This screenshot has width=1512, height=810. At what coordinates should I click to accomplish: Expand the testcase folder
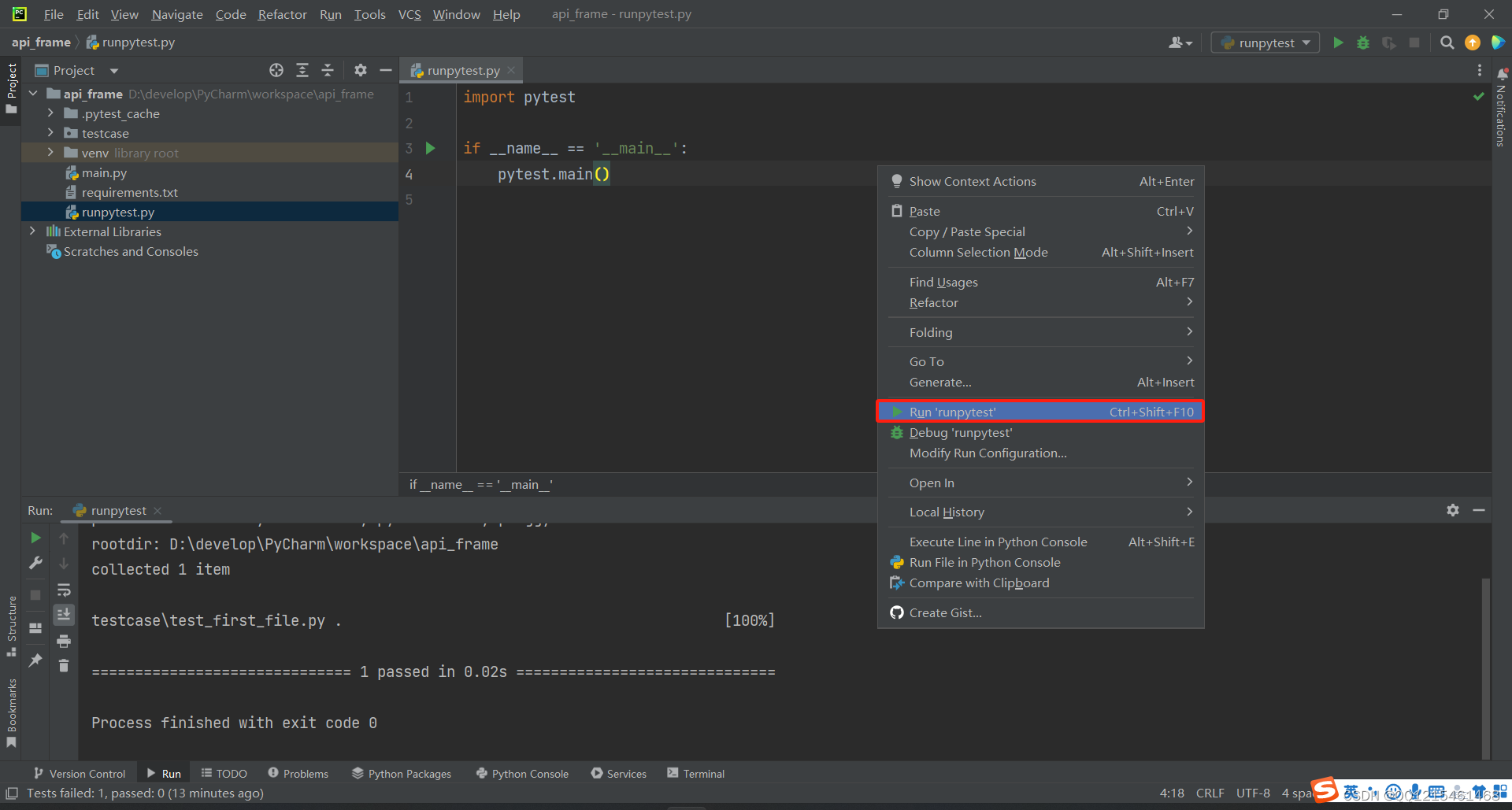(51, 133)
